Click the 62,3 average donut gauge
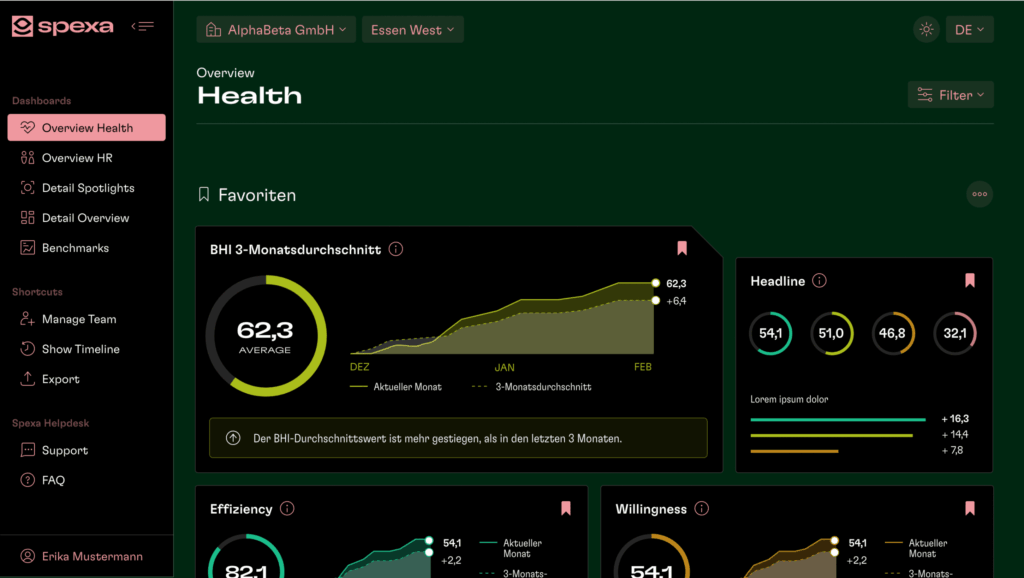This screenshot has width=1024, height=578. [266, 336]
